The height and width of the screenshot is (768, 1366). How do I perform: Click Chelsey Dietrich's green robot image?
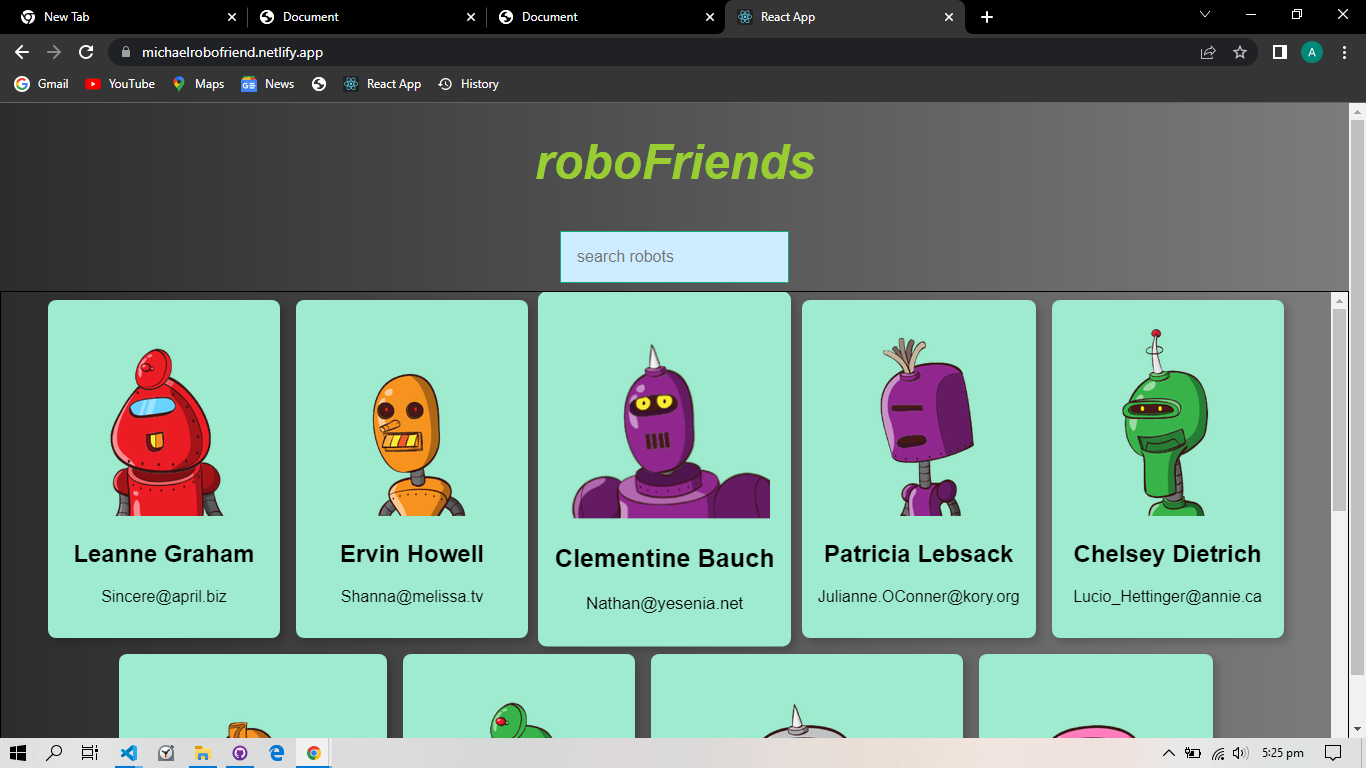click(1166, 421)
